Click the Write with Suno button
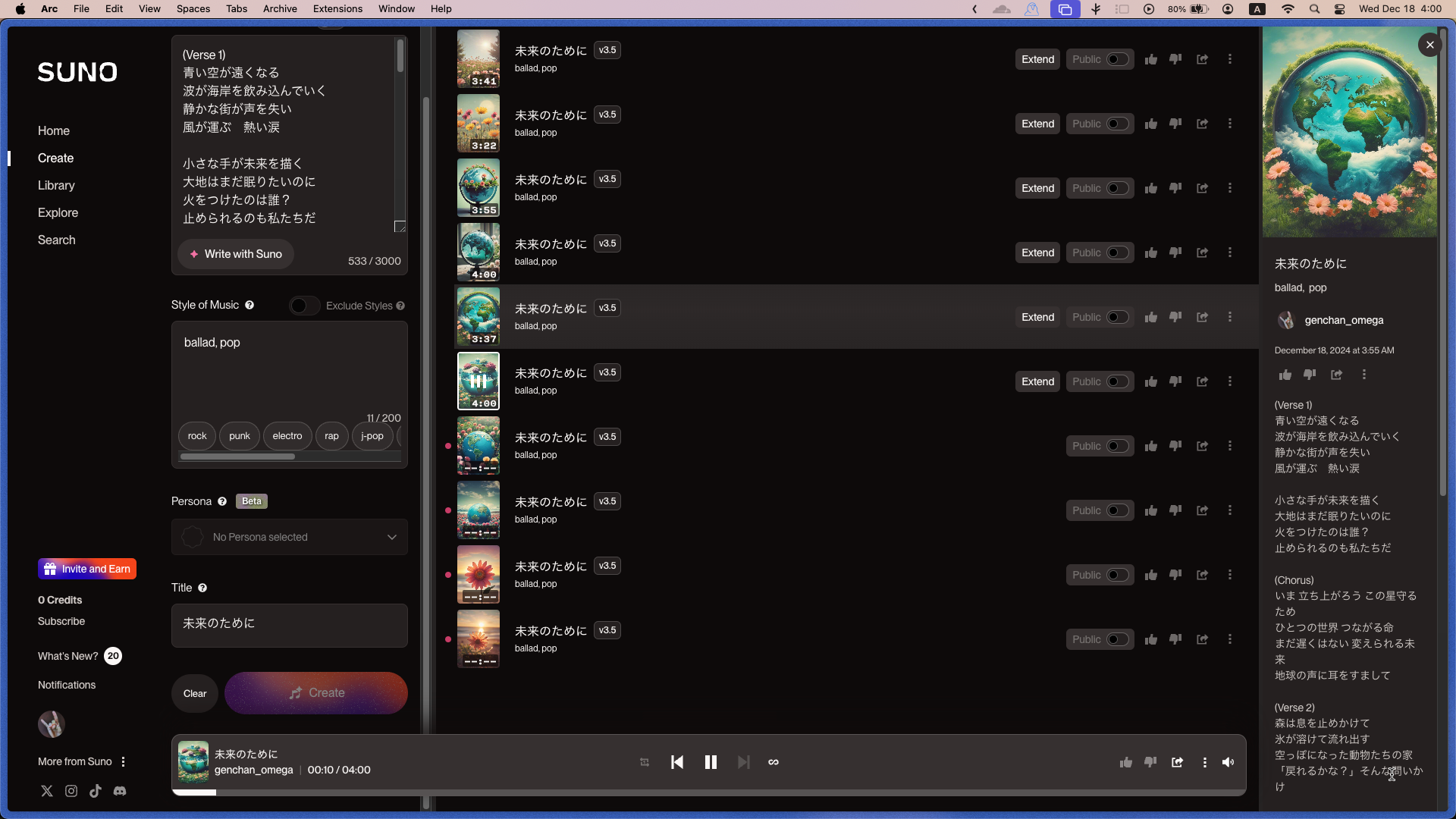 click(x=235, y=254)
